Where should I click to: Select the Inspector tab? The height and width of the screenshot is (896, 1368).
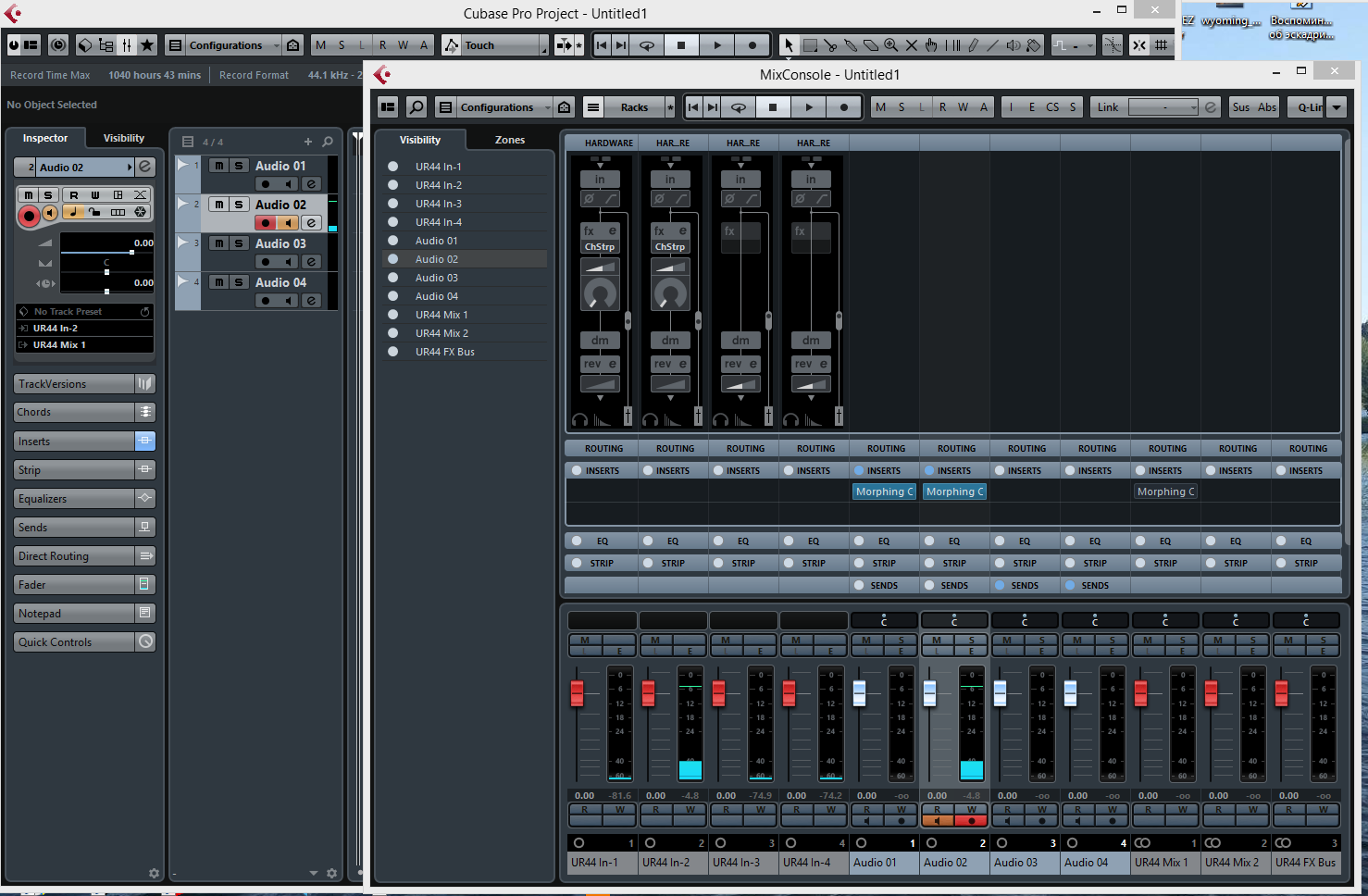(x=45, y=138)
